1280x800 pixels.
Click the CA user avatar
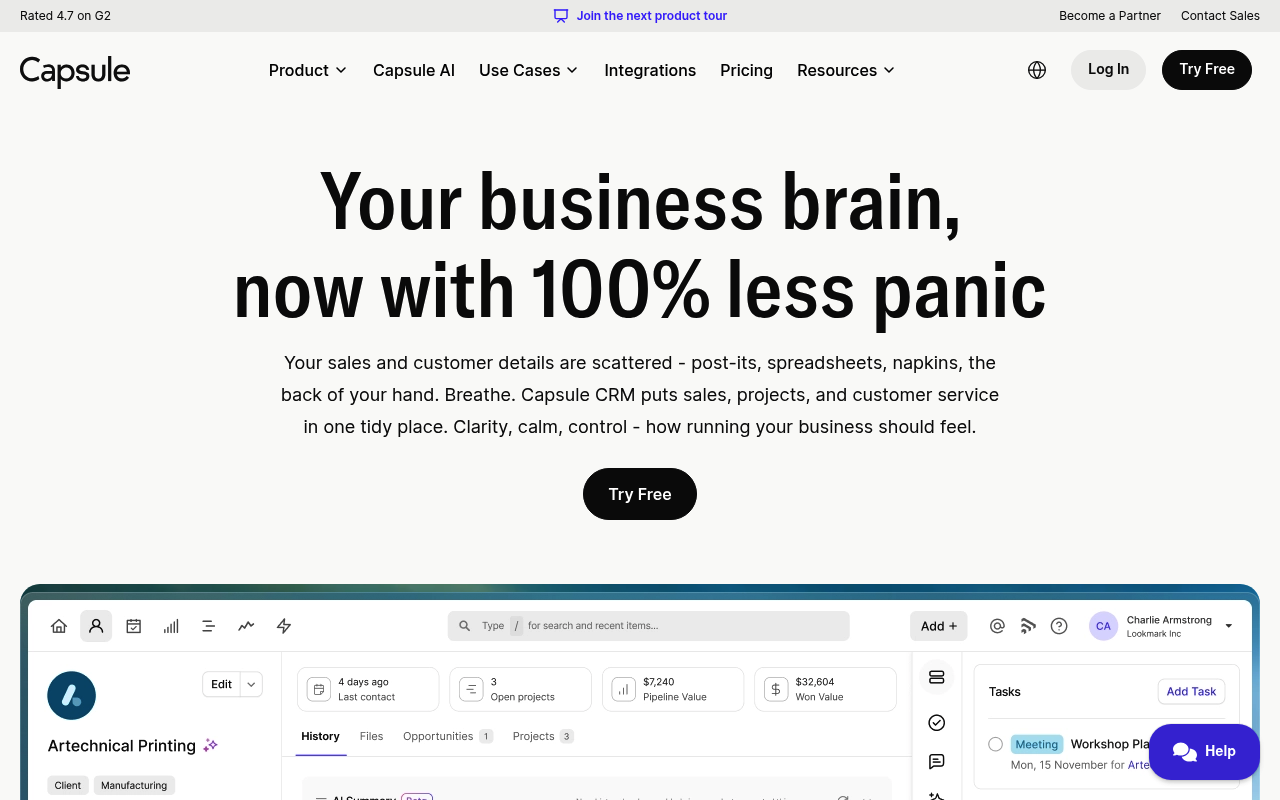pos(1103,626)
